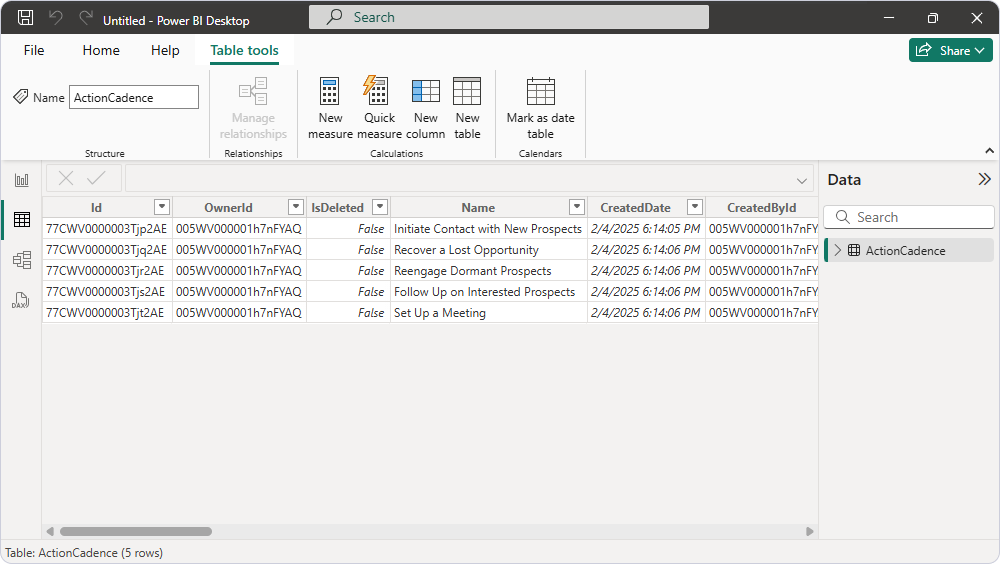Click the CreatedDate column header
The width and height of the screenshot is (1000, 564).
(x=635, y=208)
